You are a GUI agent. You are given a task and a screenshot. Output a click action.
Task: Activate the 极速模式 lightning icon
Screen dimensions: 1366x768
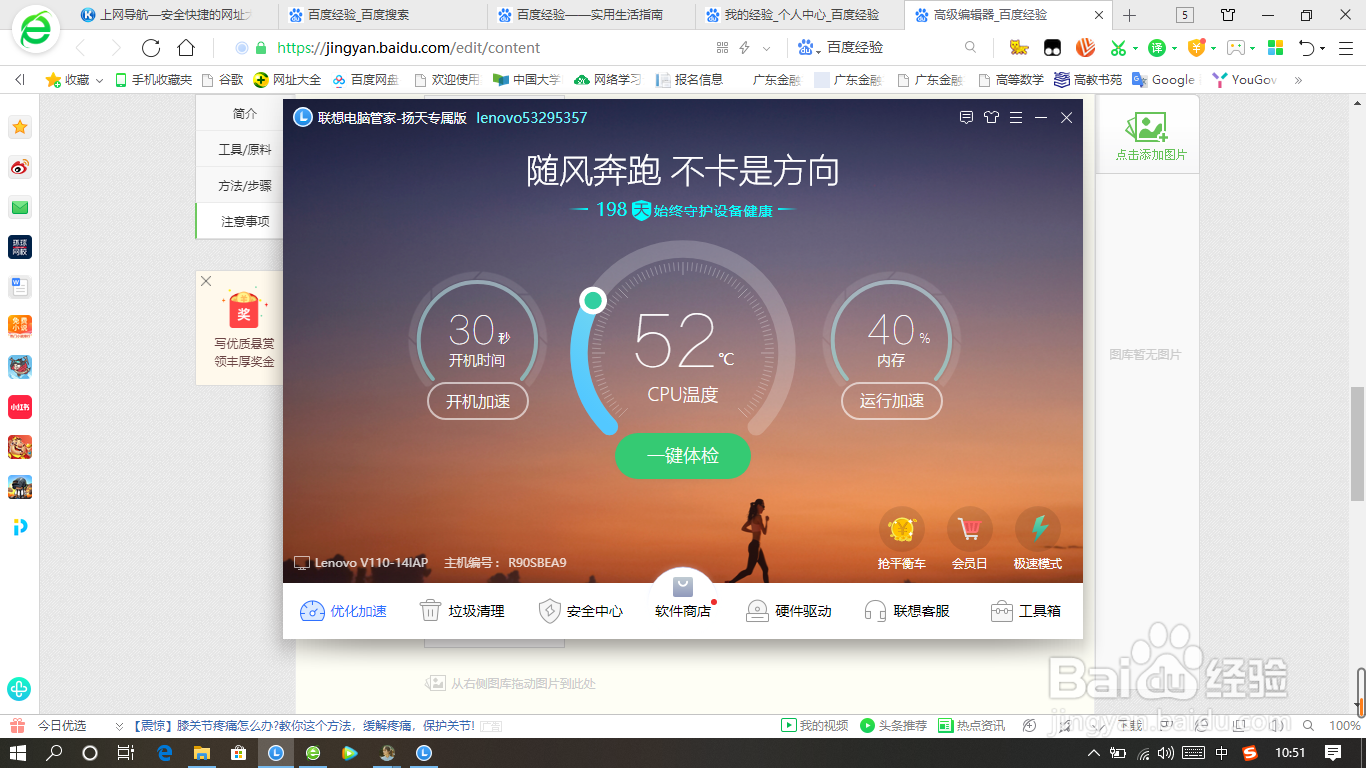(1038, 529)
